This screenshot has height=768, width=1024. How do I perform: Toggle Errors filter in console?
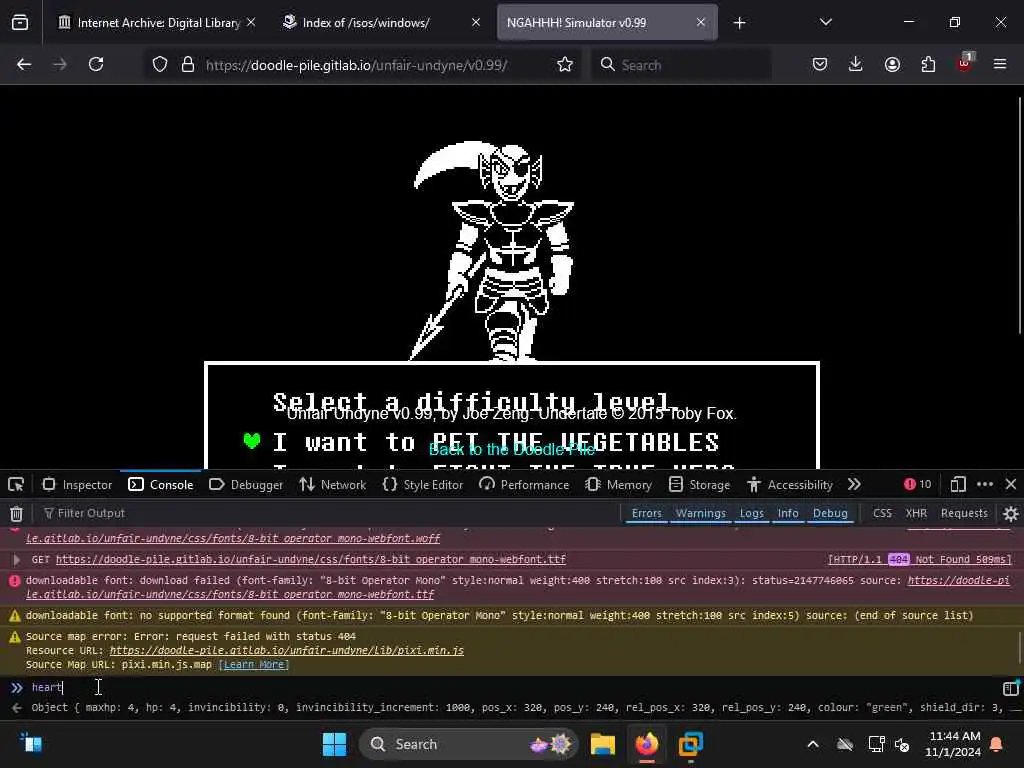tap(647, 513)
